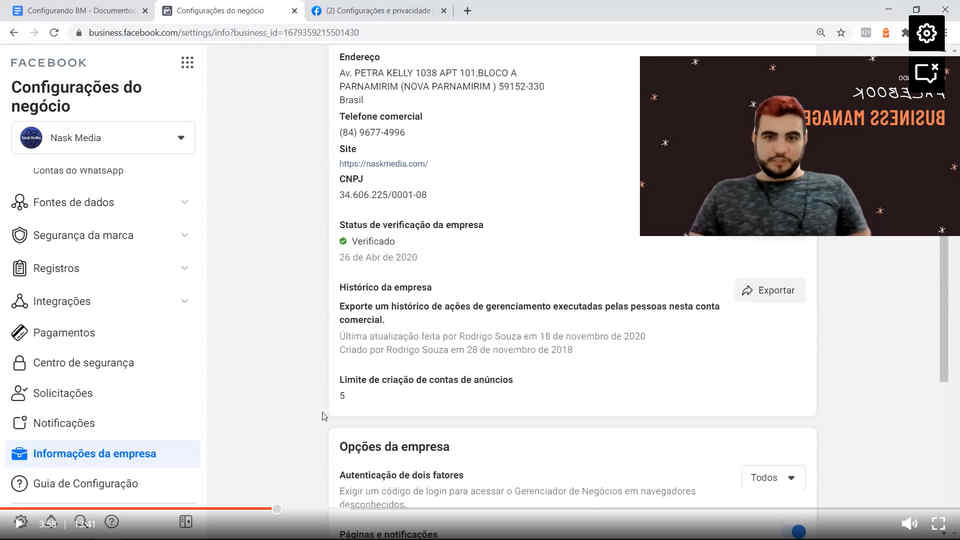Click the Registros clipboard icon
The height and width of the screenshot is (540, 960).
[x=20, y=268]
